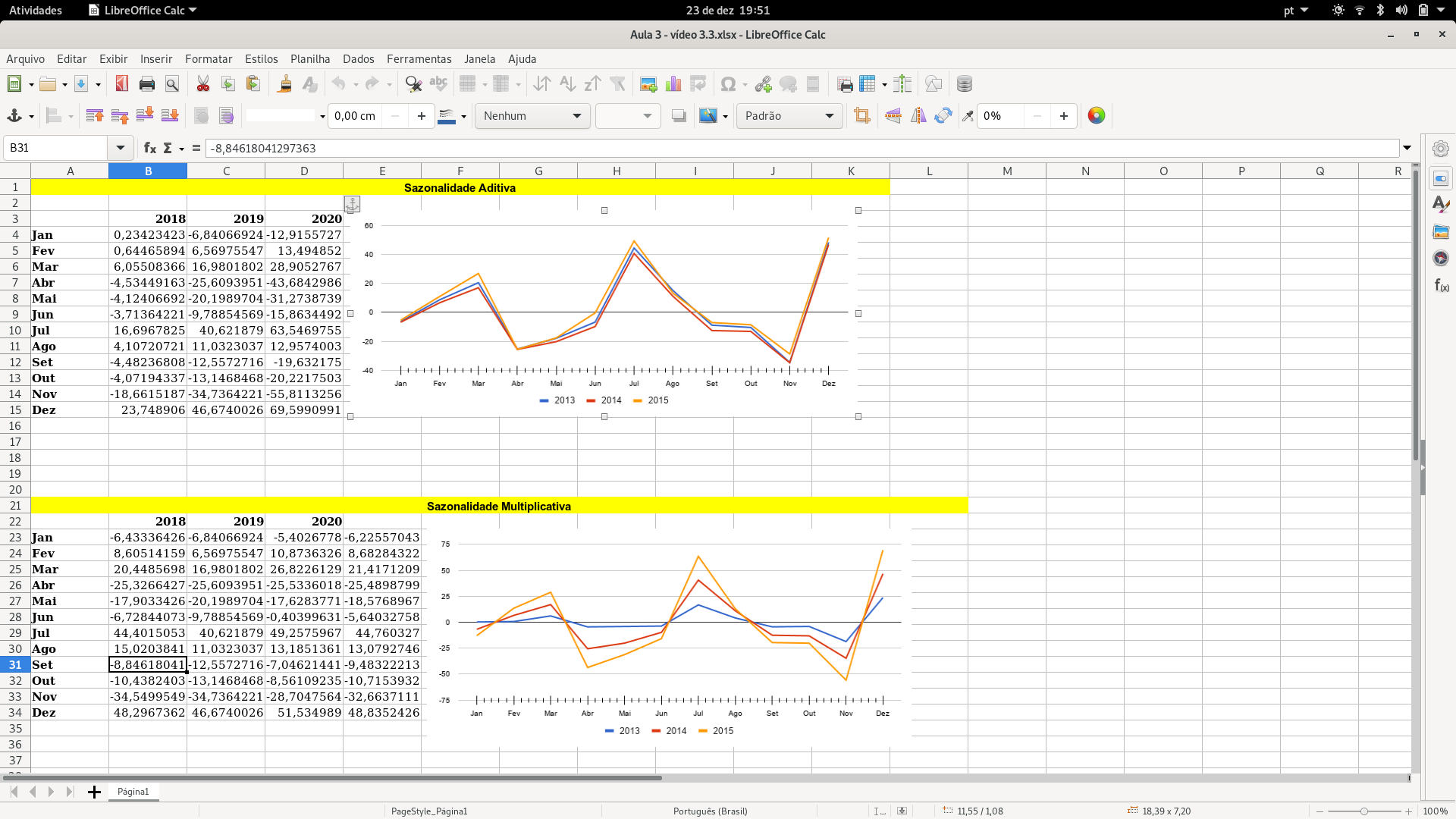Open the image Filter dropdown arrow
1456x819 pixels.
[x=725, y=117]
